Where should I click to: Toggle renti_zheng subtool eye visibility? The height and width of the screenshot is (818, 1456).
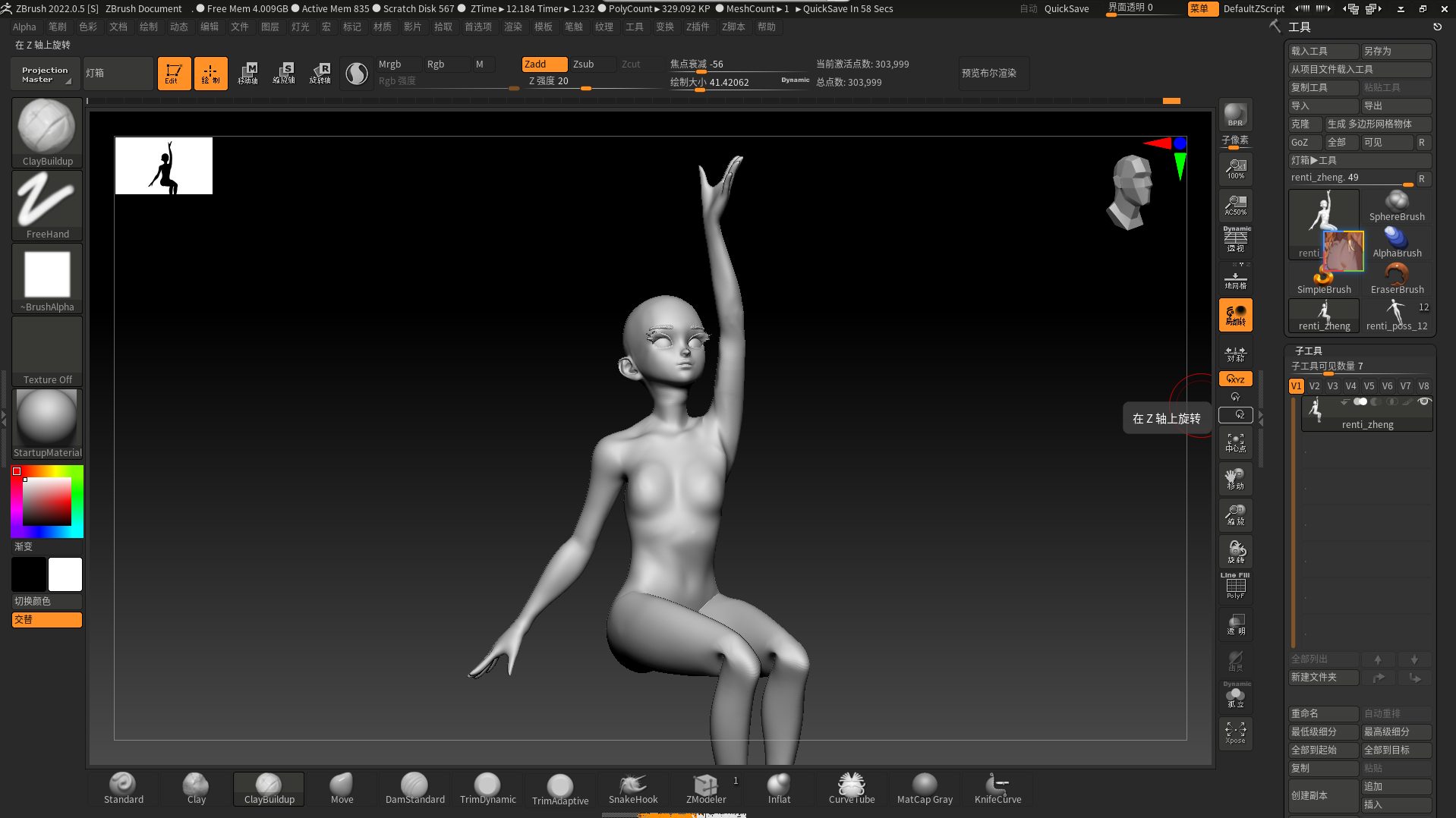pyautogui.click(x=1424, y=401)
